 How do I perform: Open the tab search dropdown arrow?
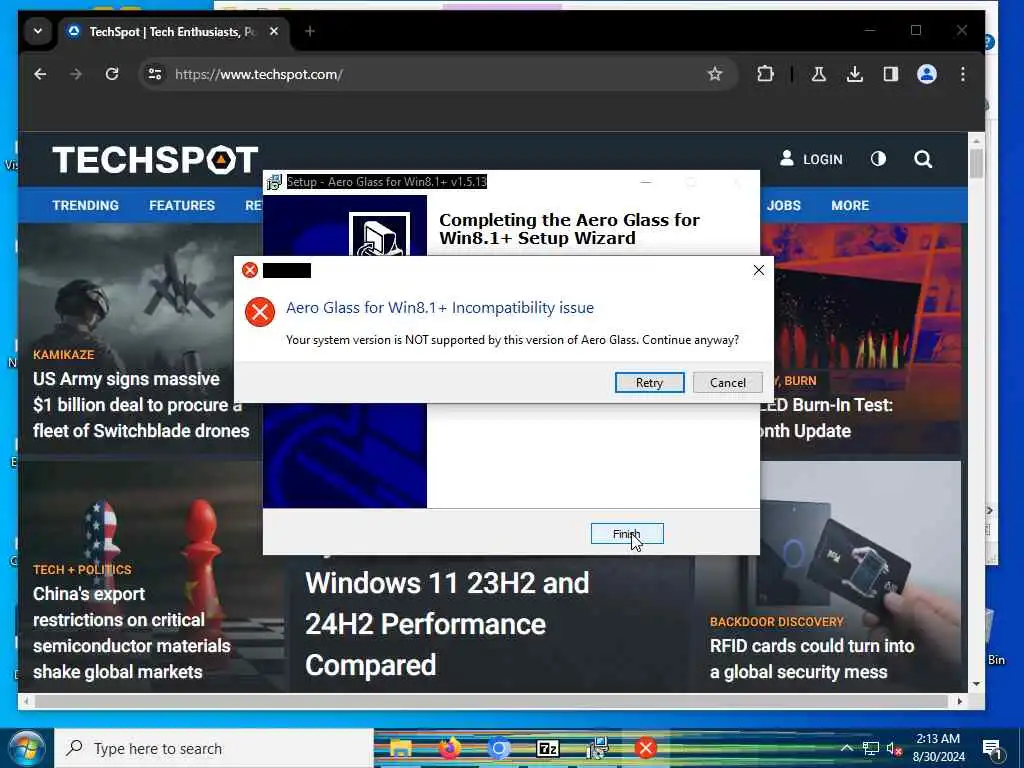[38, 31]
